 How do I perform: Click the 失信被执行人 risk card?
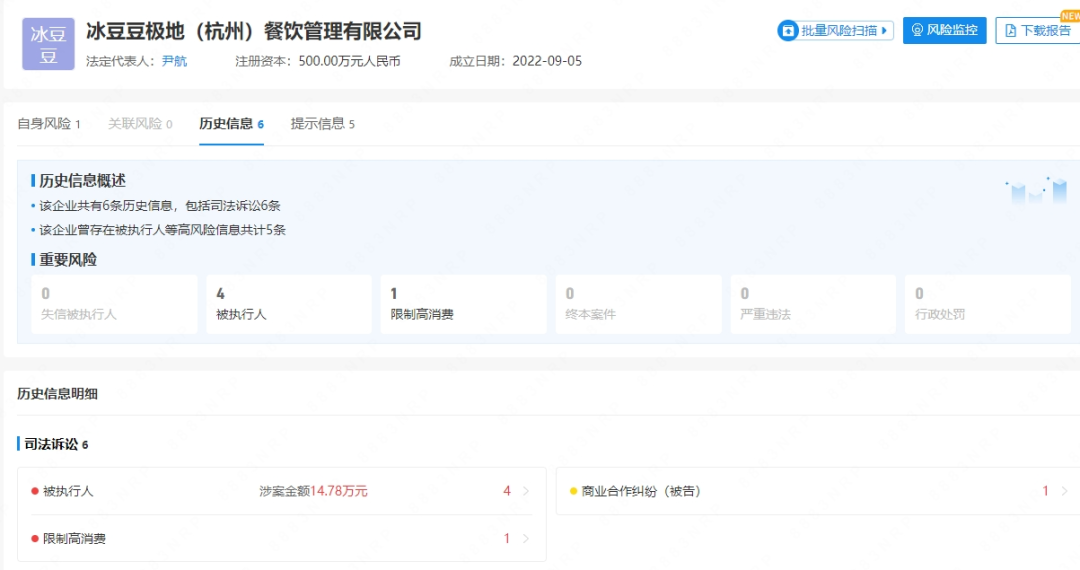114,304
